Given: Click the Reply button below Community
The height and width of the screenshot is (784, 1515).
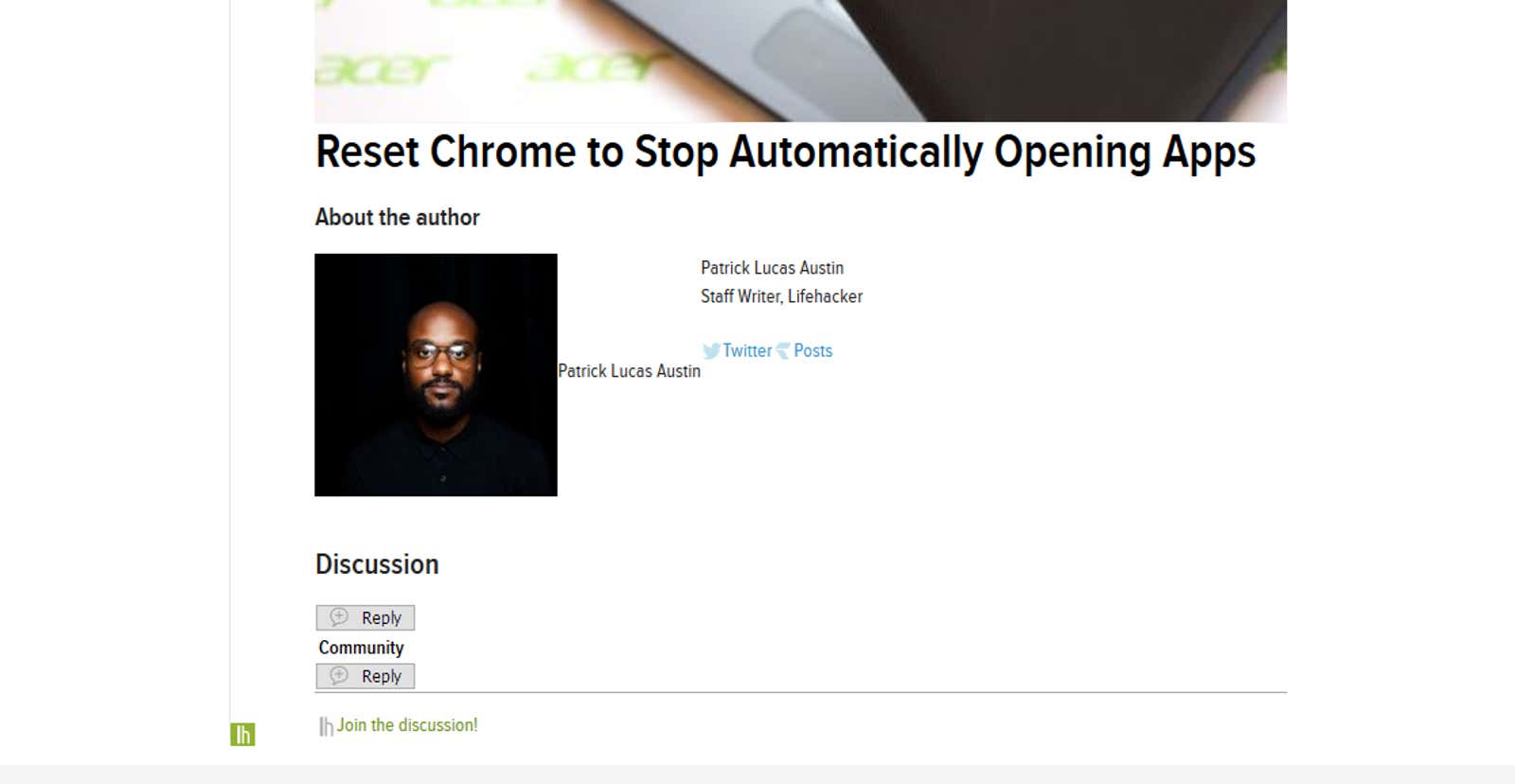Looking at the screenshot, I should pos(365,676).
